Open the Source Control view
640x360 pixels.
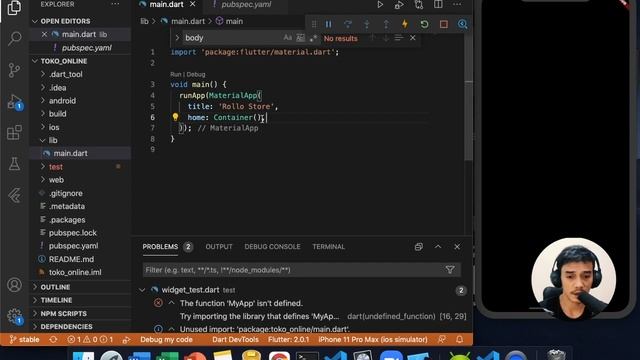point(14,70)
